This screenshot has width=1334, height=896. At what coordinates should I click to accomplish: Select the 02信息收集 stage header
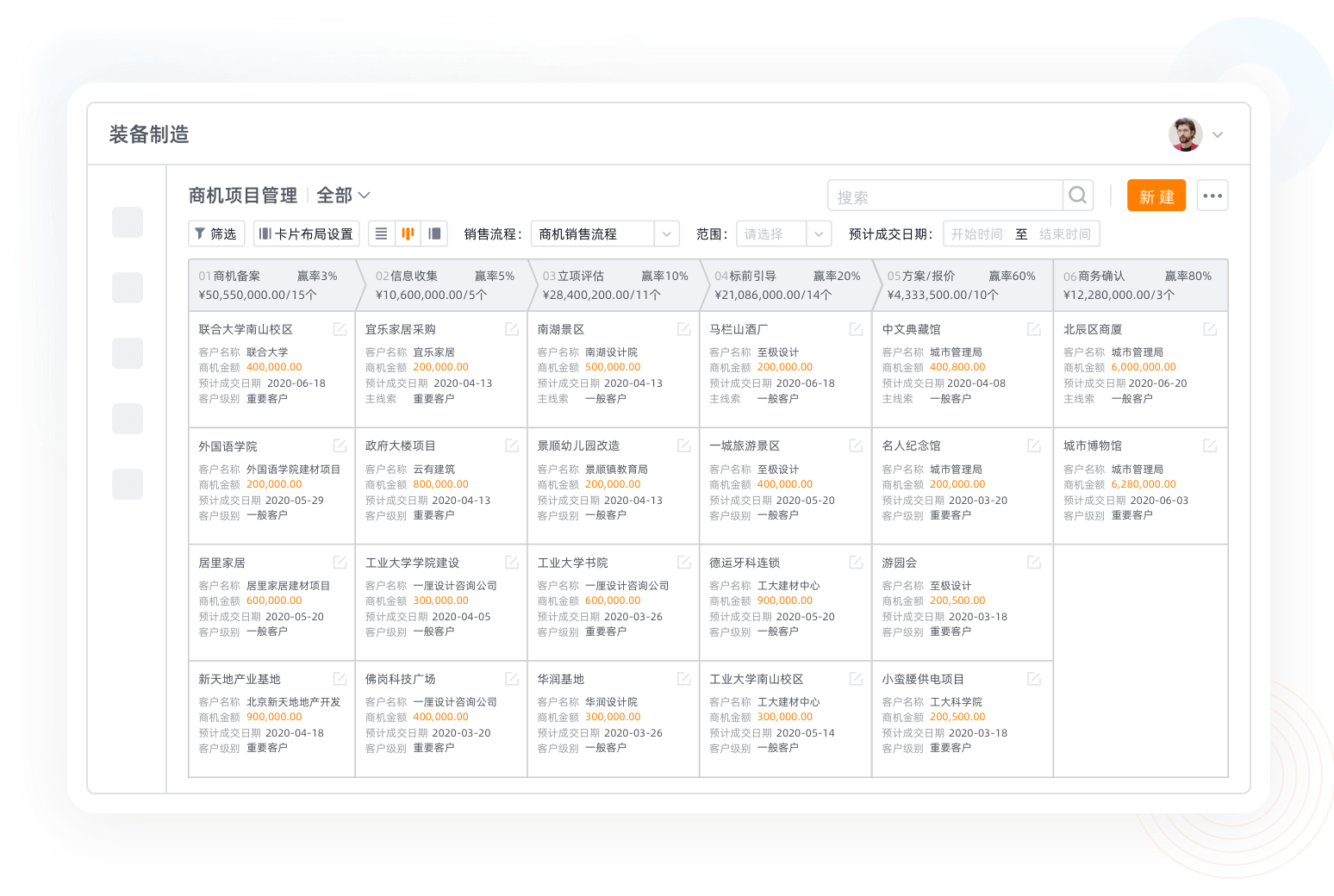[x=445, y=285]
